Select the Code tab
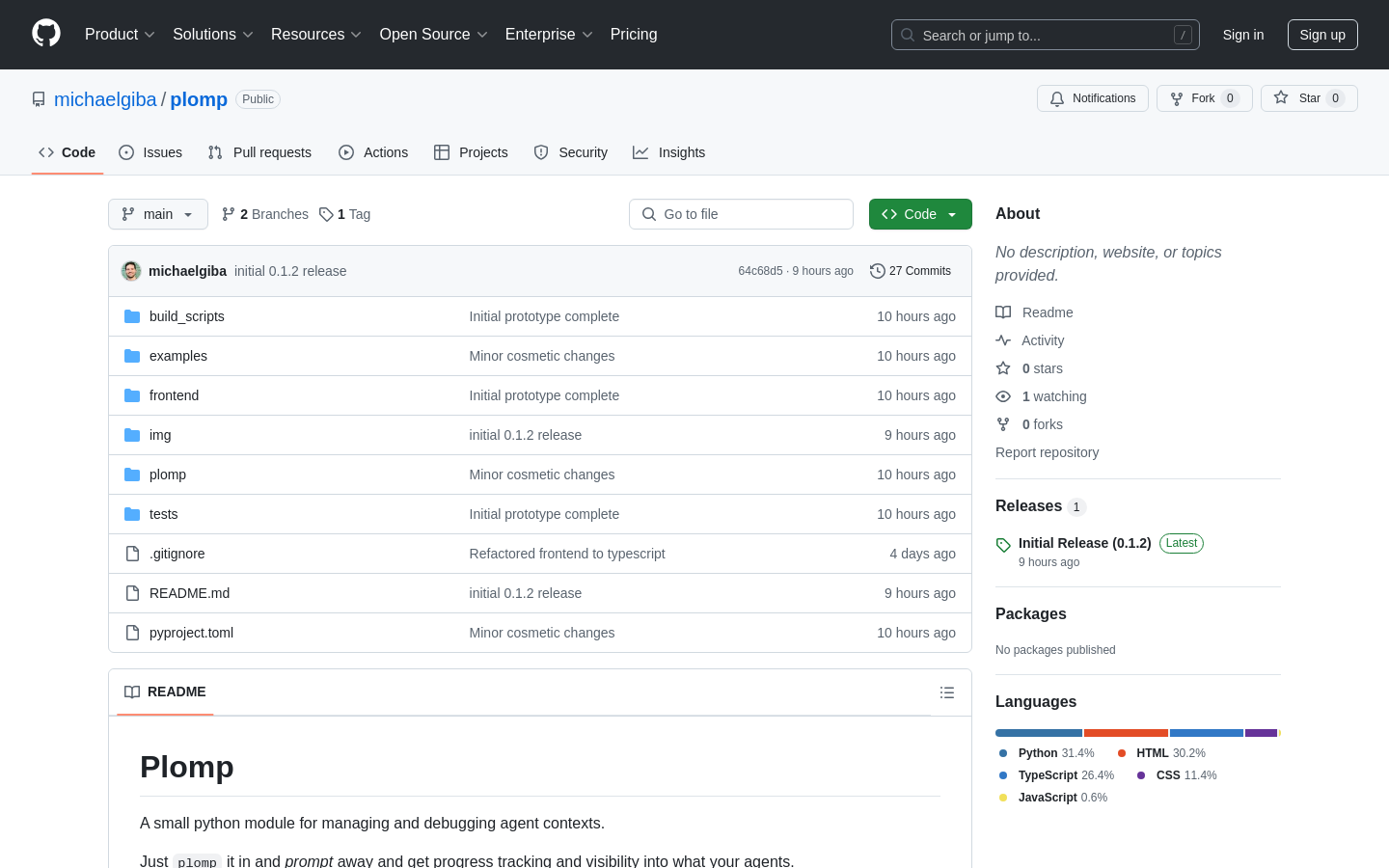1389x868 pixels. pyautogui.click(x=68, y=152)
